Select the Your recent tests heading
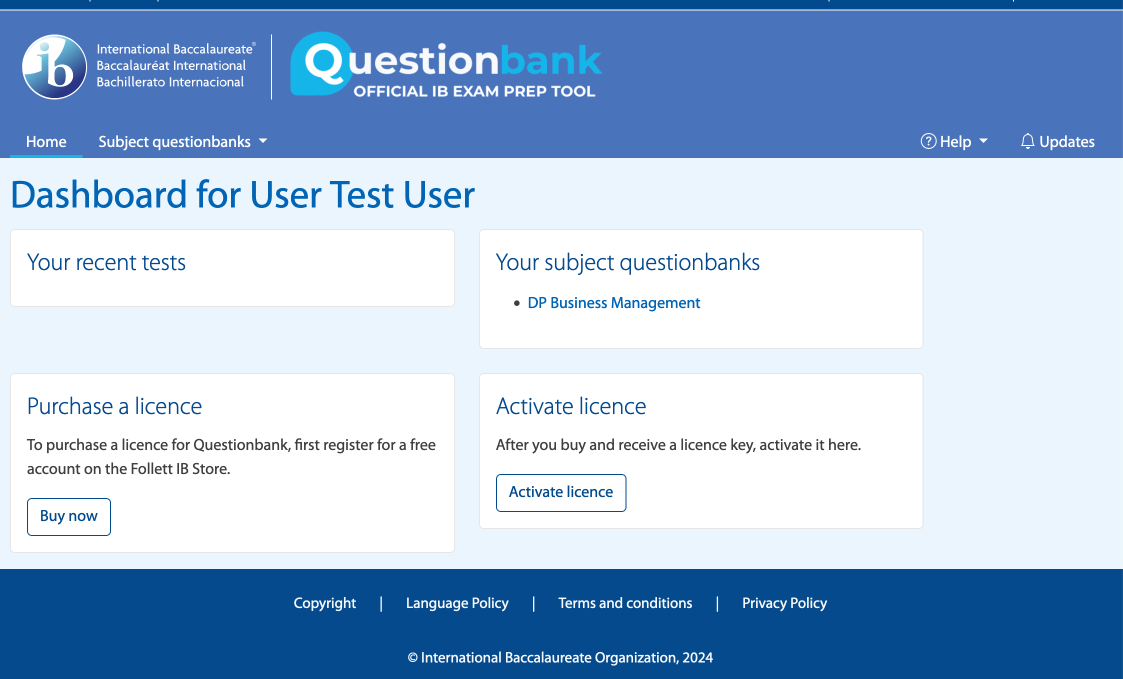 coord(106,263)
